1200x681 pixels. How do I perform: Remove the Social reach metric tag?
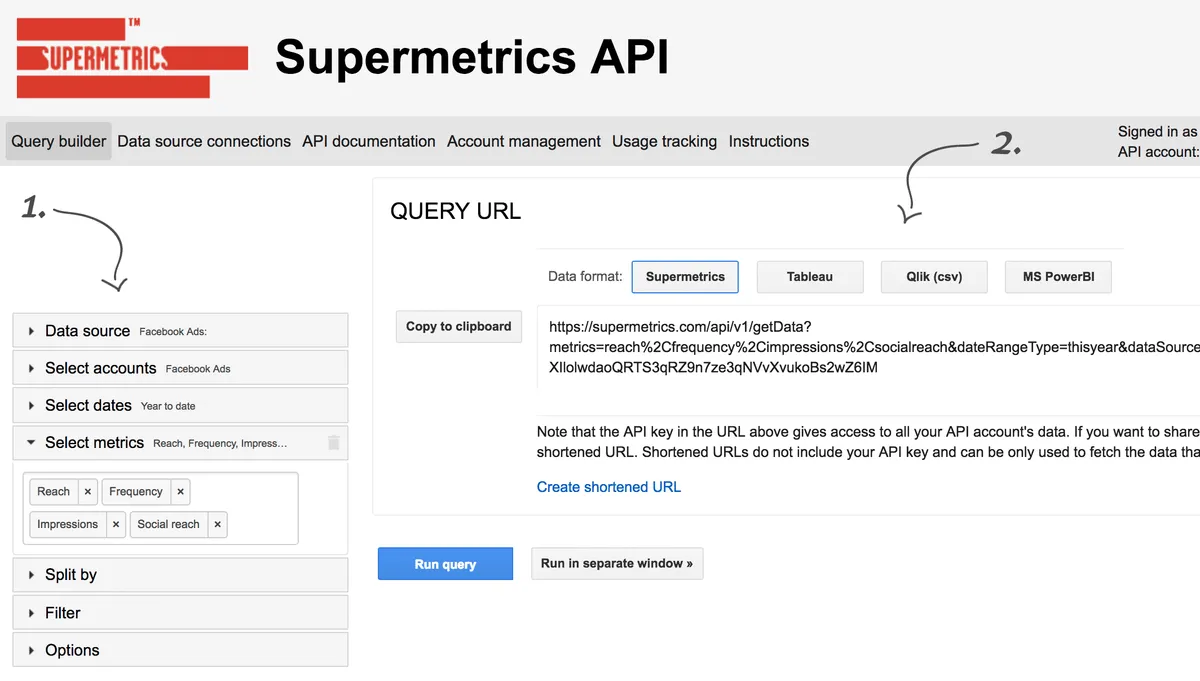click(217, 524)
